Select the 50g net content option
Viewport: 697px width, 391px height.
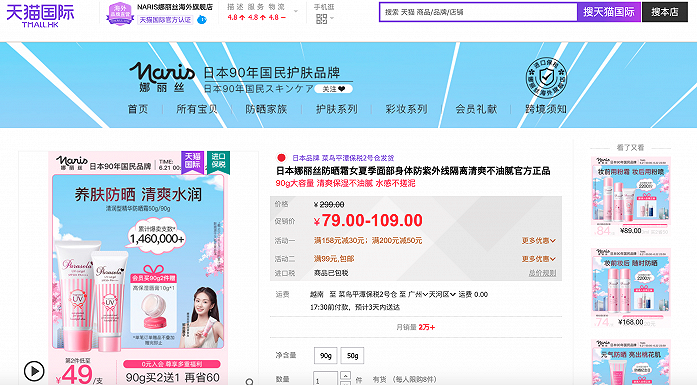352,355
